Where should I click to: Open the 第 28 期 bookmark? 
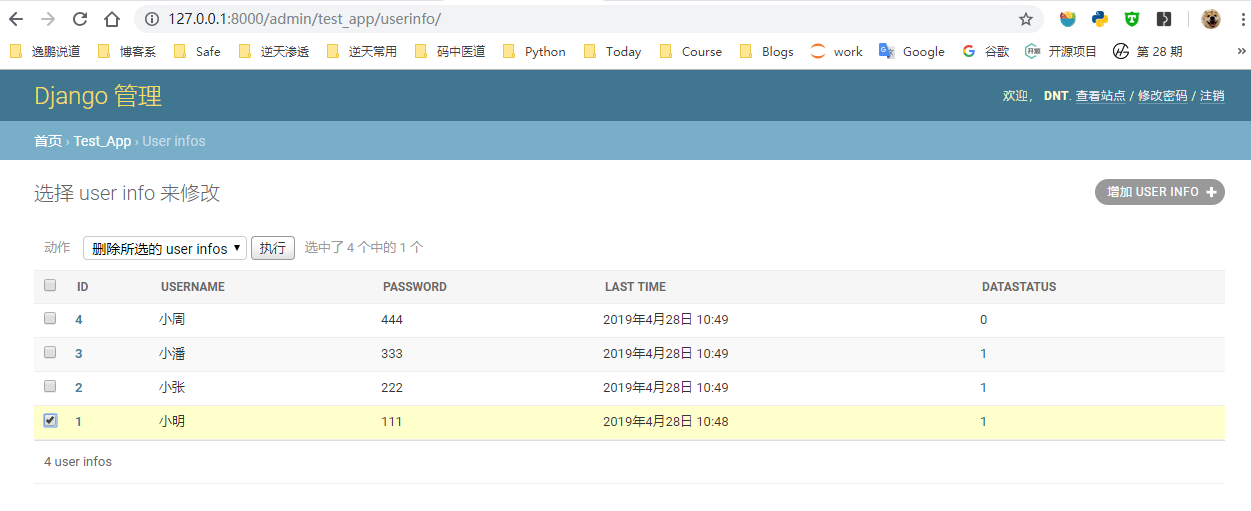tap(1148, 51)
